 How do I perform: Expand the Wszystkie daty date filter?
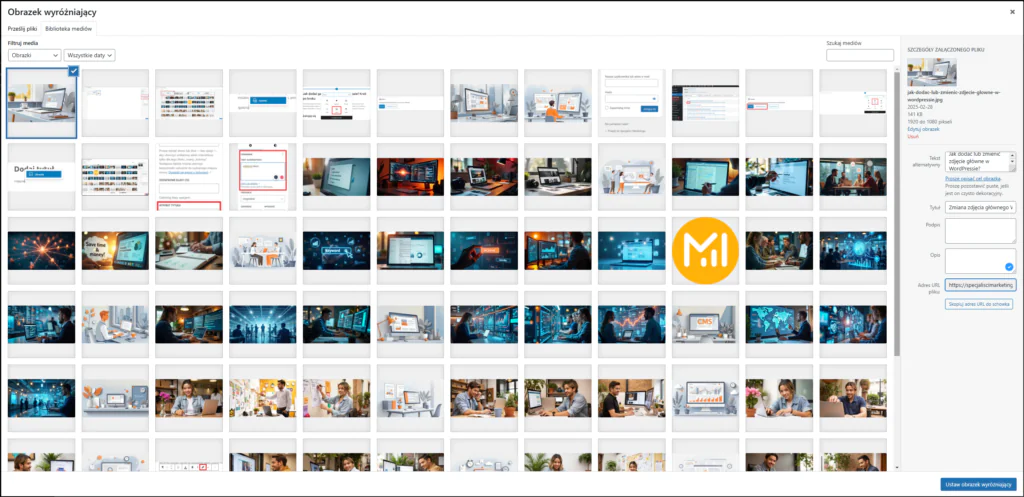coord(91,55)
